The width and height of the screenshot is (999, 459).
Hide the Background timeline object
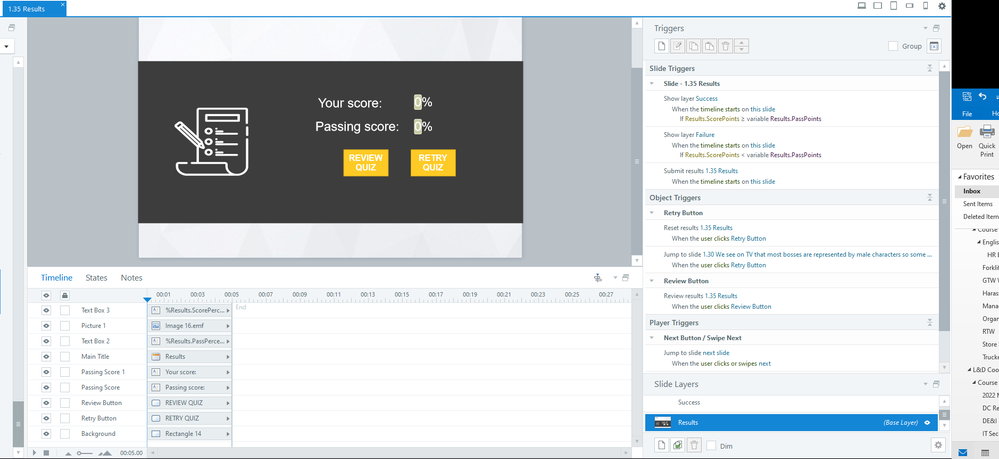46,434
